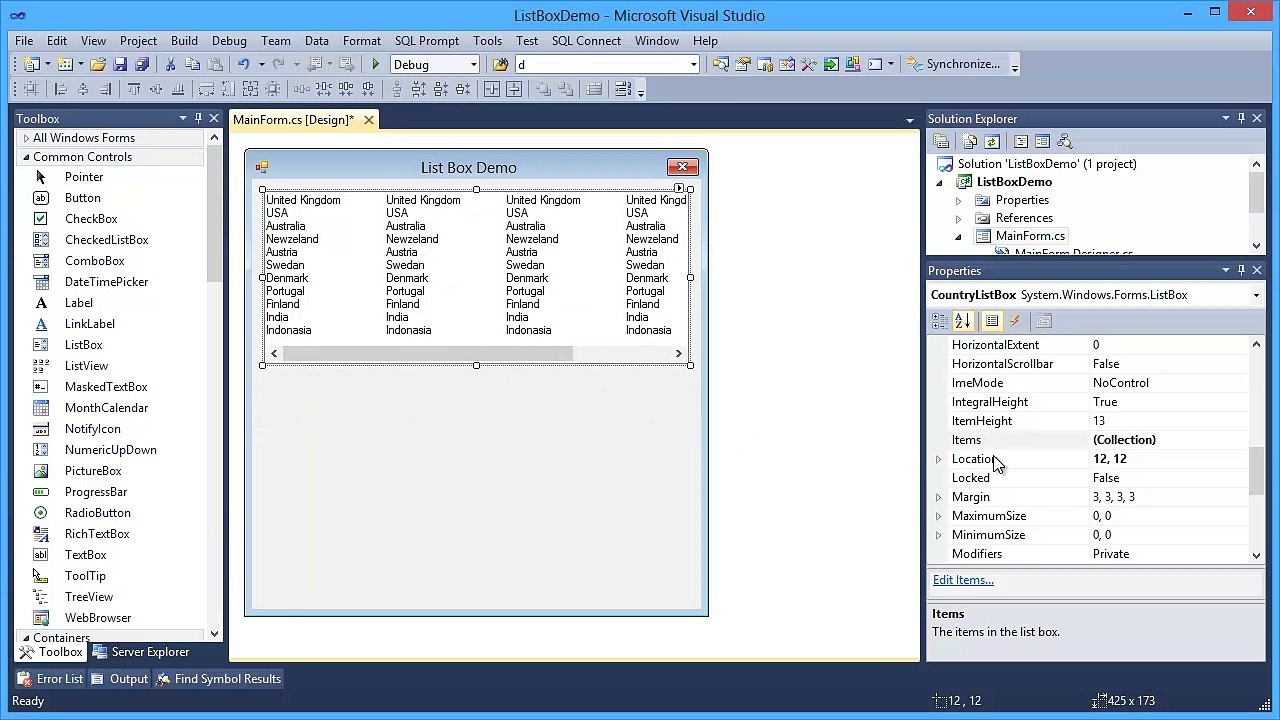This screenshot has width=1280, height=720.
Task: Expand the Margin property row
Action: point(938,497)
